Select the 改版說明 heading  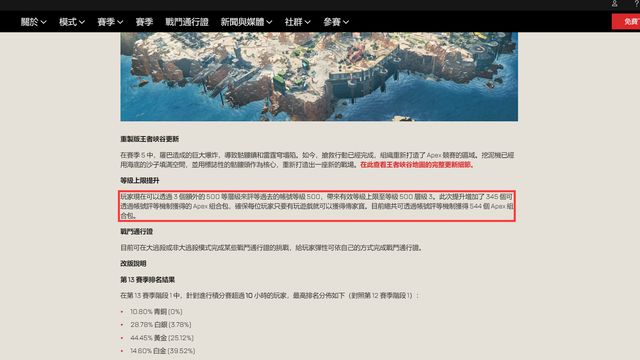133,263
